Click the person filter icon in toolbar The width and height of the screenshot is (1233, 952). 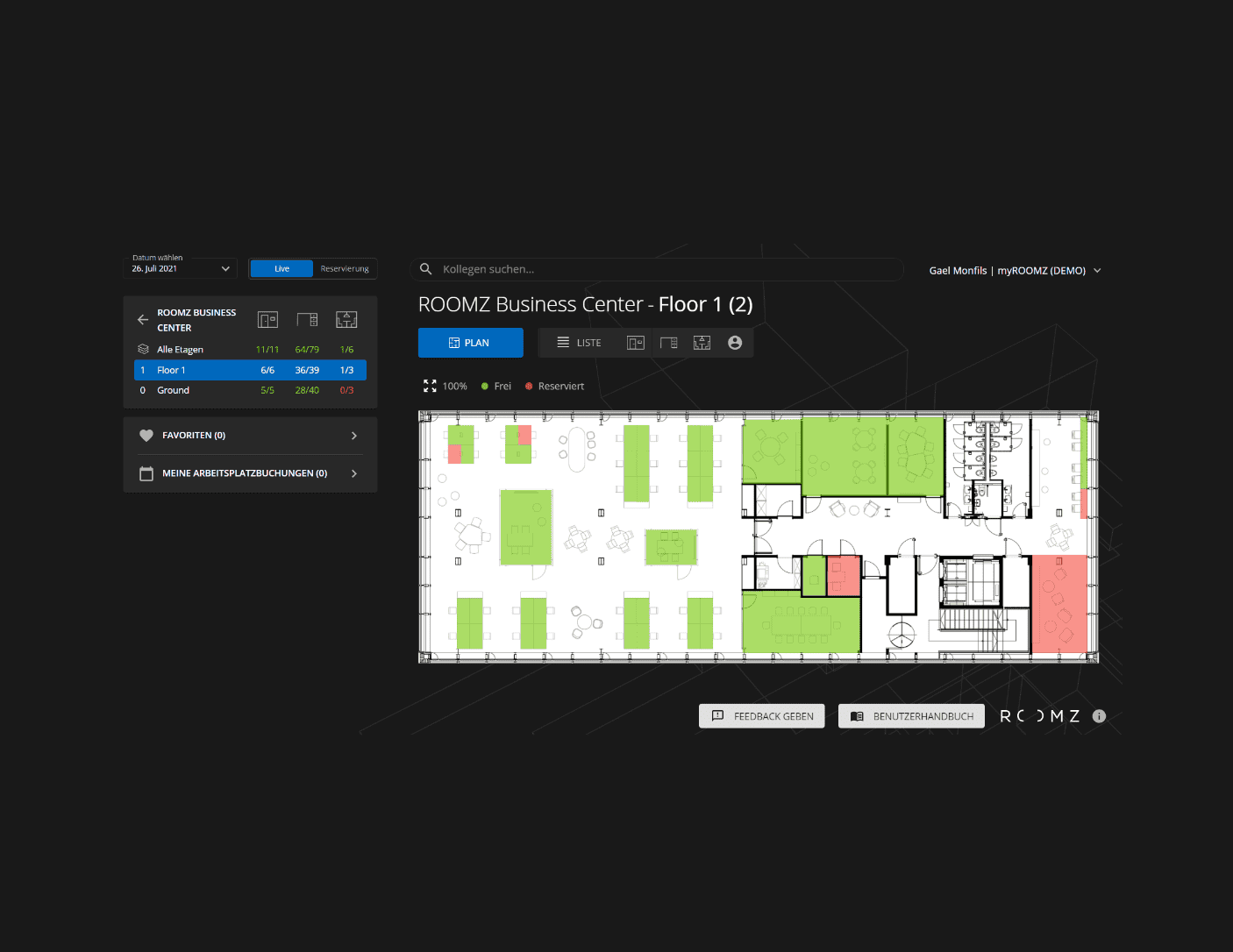735,343
